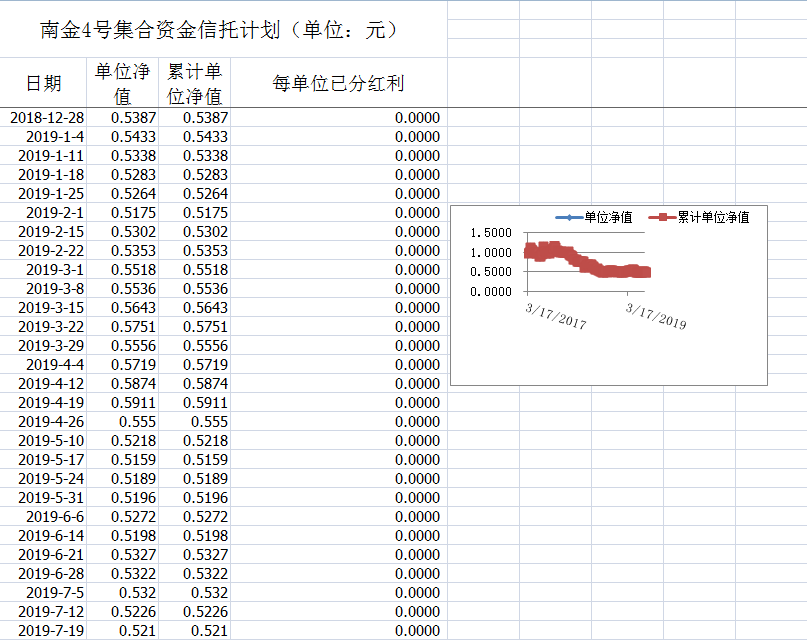Select 单位净值 value 0.5272 for 2019-6-6
Viewport: 807px width, 640px height.
coord(122,517)
